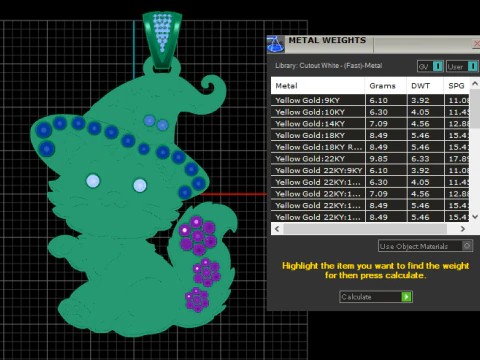
Task: Select the Yellow Gold 22KY:9KY row
Action: (x=370, y=170)
